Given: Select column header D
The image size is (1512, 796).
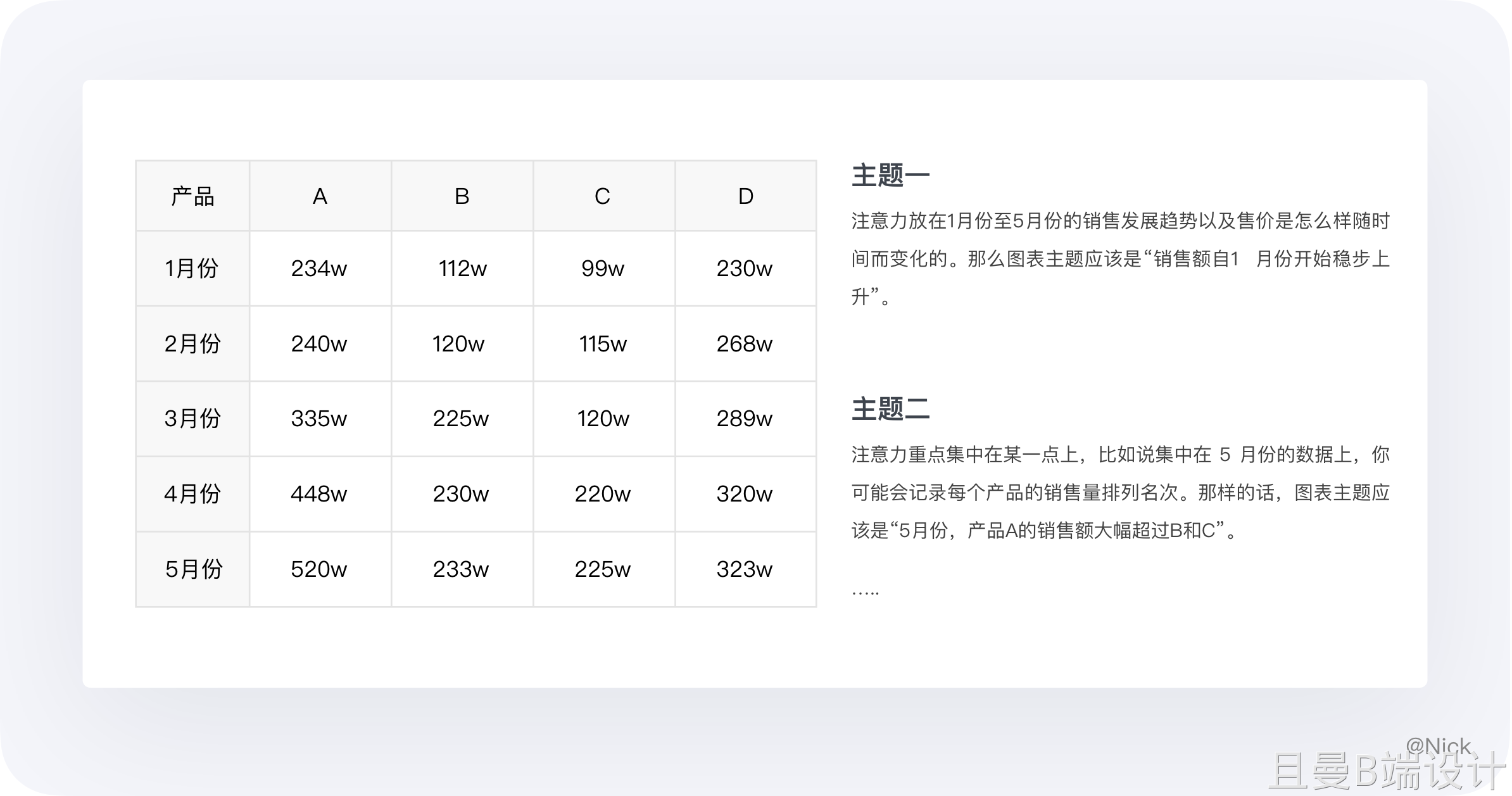Looking at the screenshot, I should (746, 196).
